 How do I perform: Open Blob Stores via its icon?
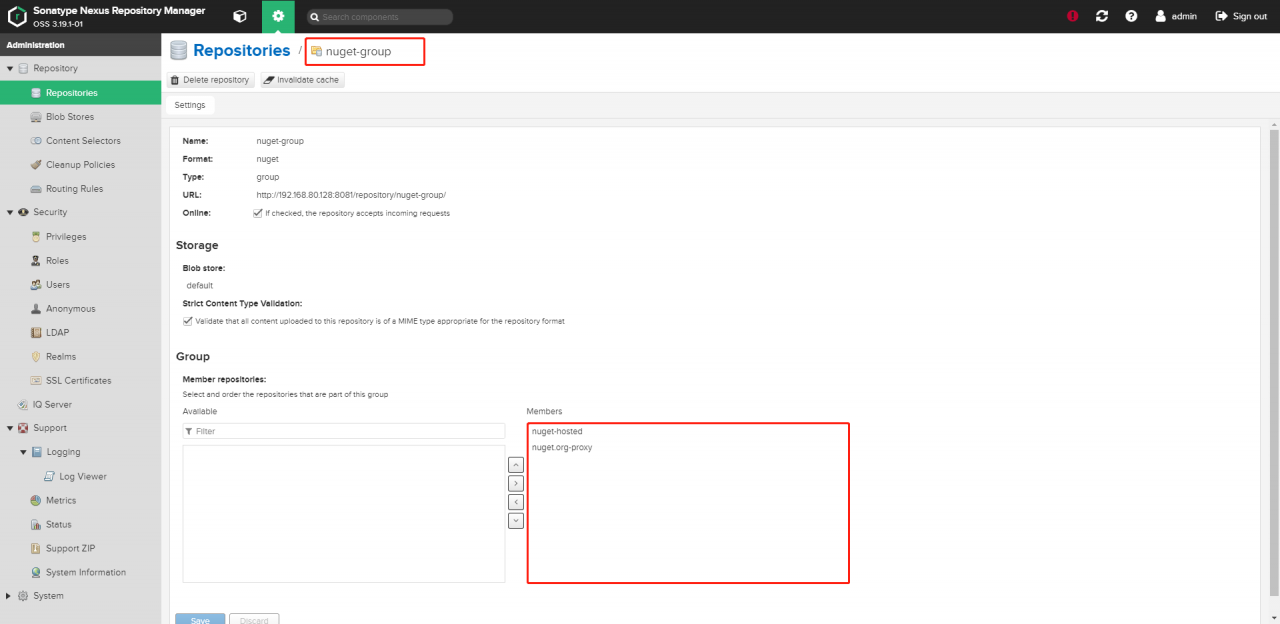click(37, 117)
